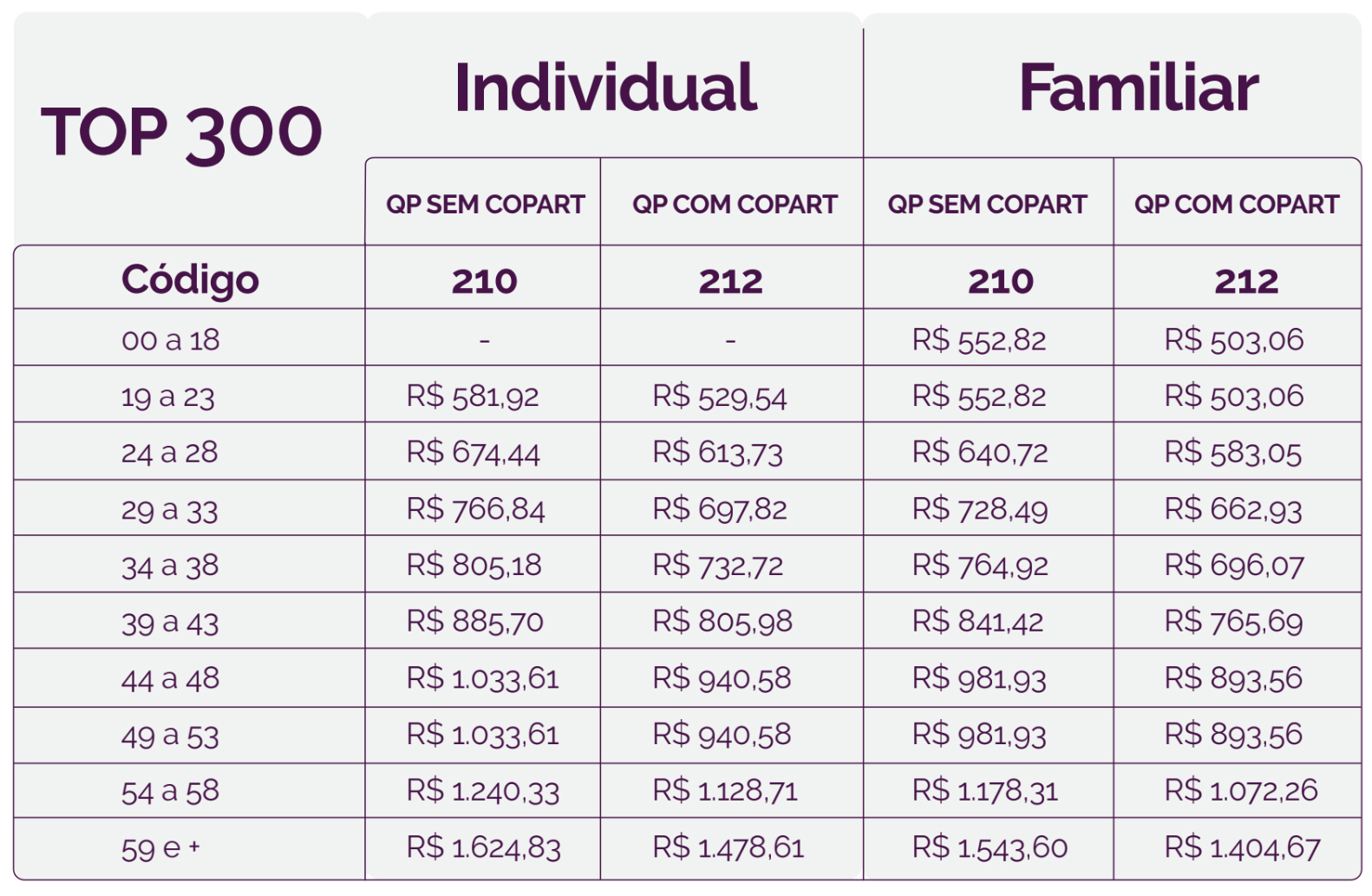Click price R$ 1.128,71
The image size is (1372, 896).
tap(725, 791)
